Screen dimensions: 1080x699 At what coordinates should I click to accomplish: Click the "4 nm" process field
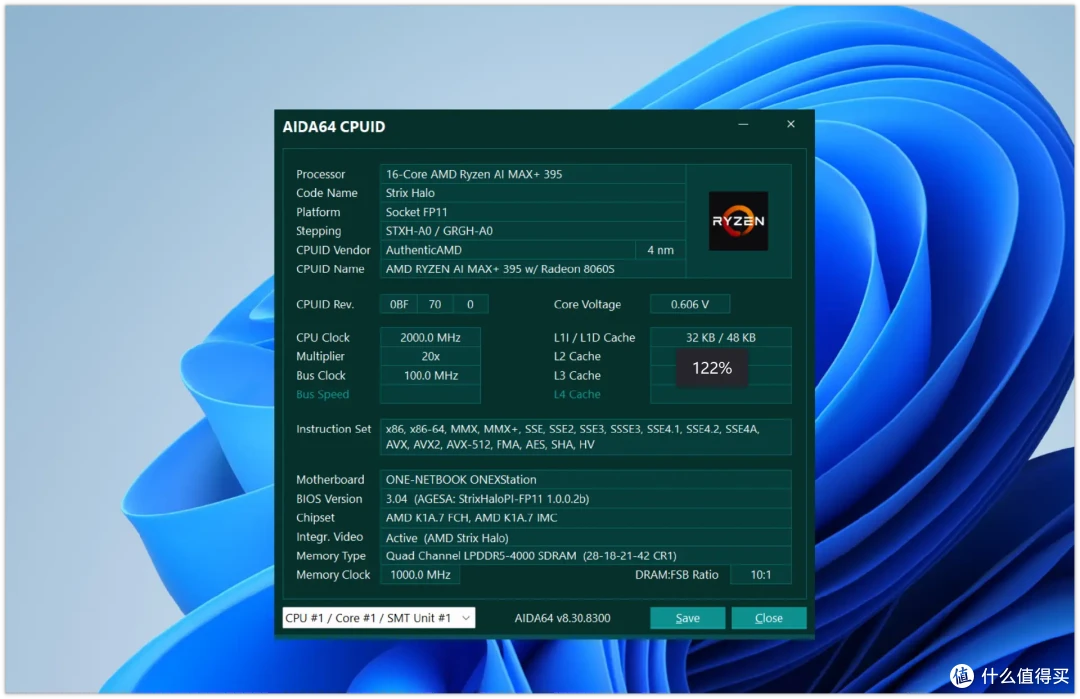pyautogui.click(x=660, y=250)
